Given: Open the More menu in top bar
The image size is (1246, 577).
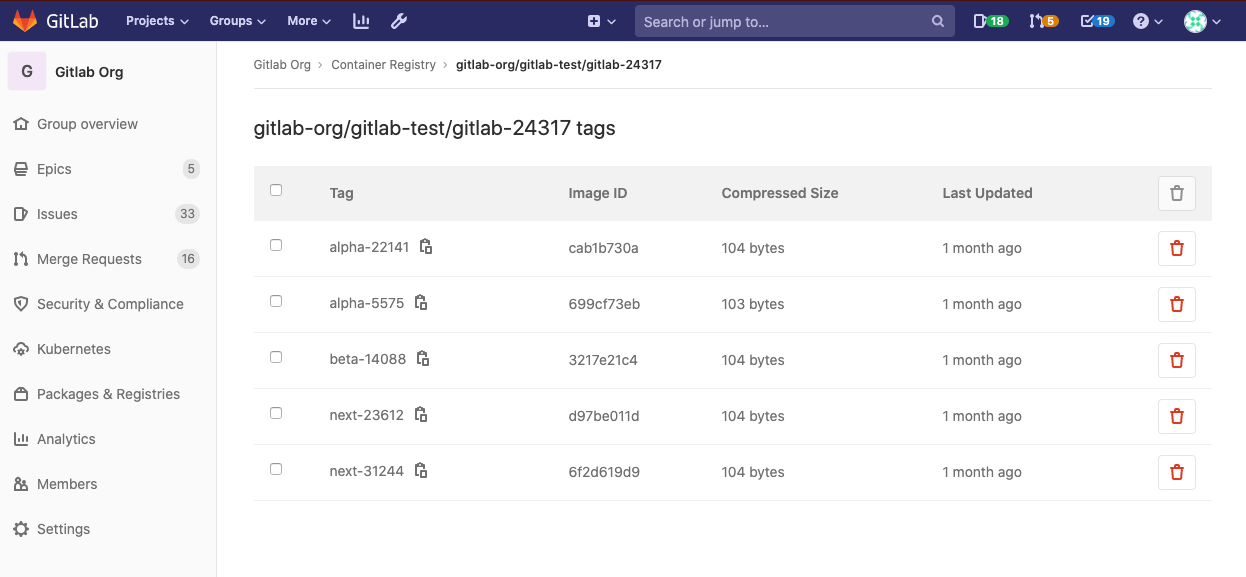Looking at the screenshot, I should [x=308, y=20].
